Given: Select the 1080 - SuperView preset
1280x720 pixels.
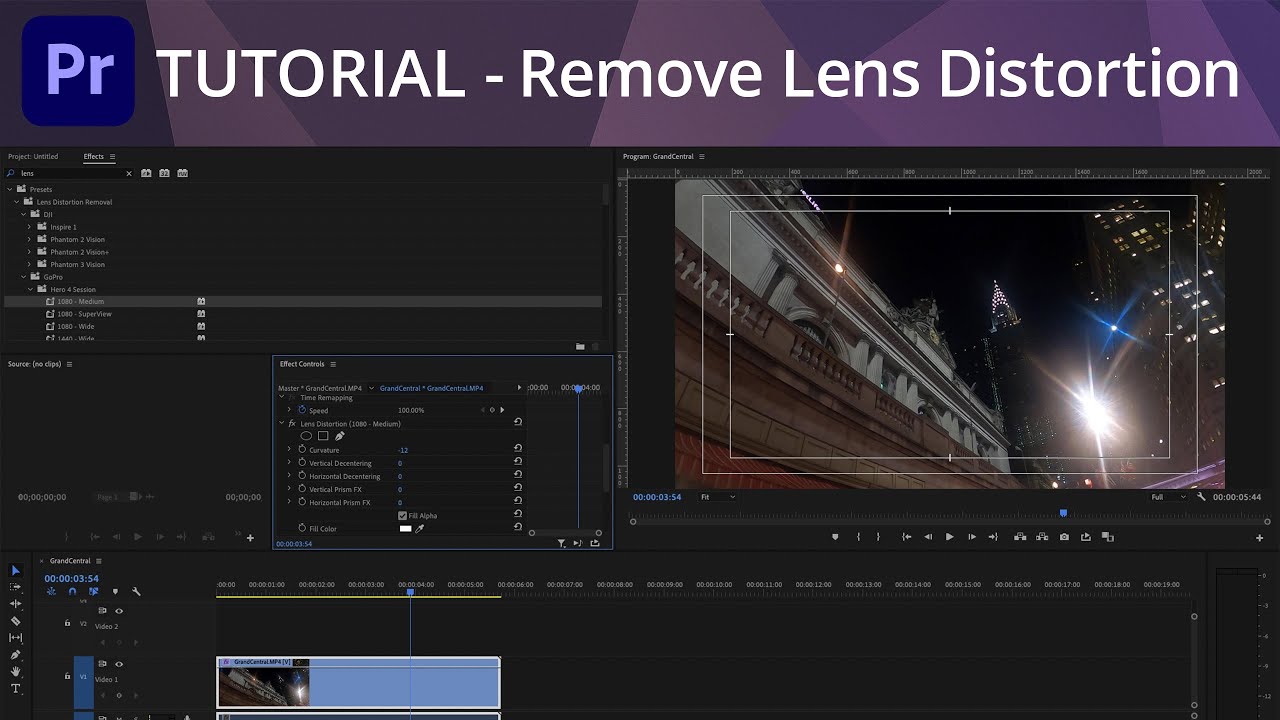Looking at the screenshot, I should point(84,314).
